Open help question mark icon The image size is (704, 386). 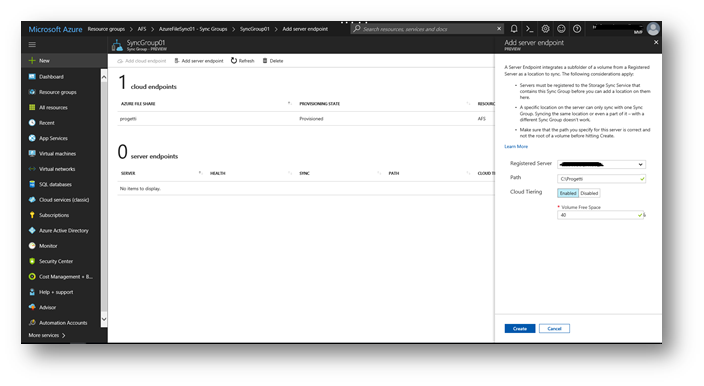click(x=577, y=29)
